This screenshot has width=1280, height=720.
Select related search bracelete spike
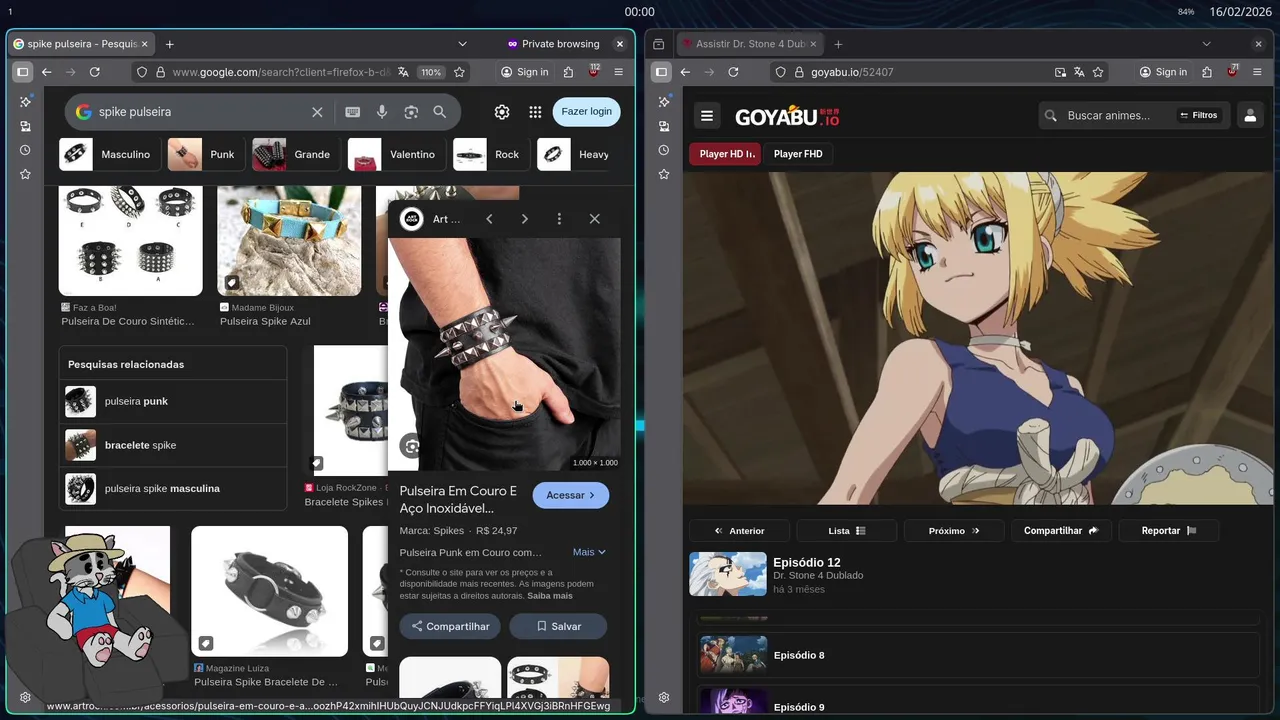[x=173, y=445]
